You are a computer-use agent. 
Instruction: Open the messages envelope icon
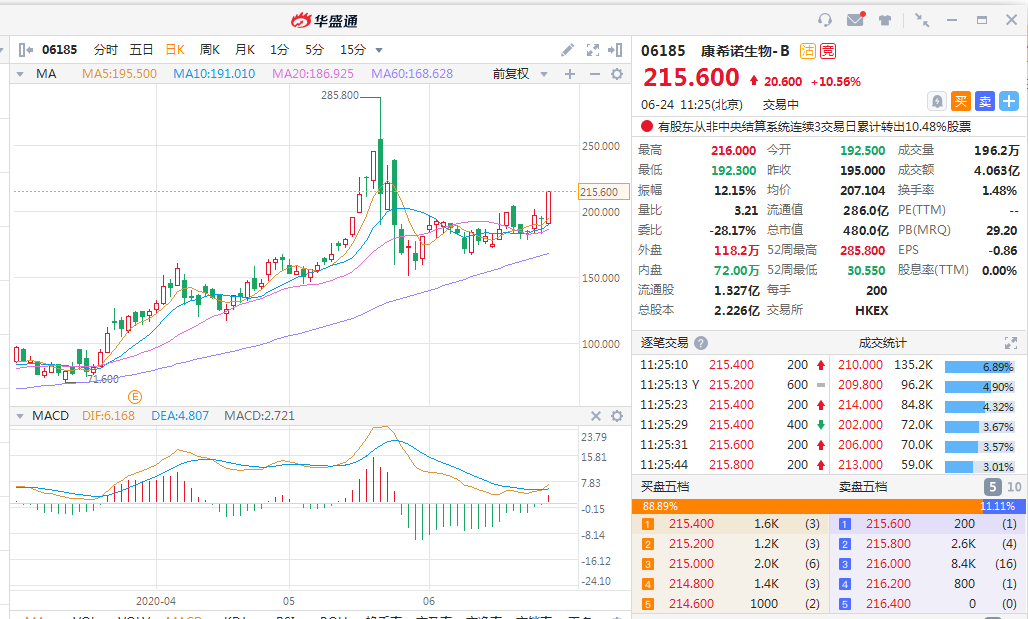pyautogui.click(x=855, y=20)
